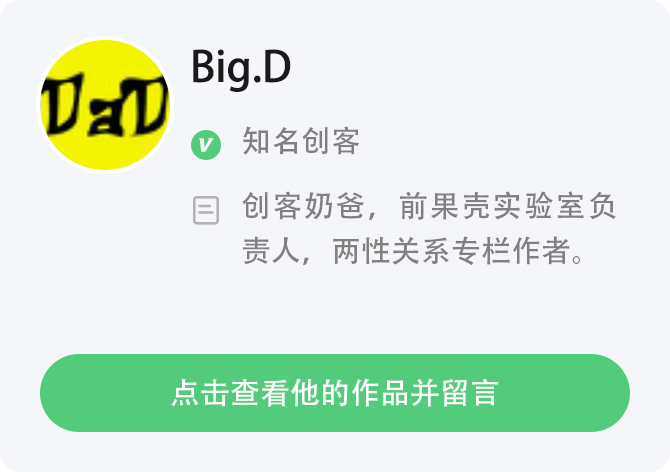Viewport: 670px width, 472px height.
Task: Click the letter V inside green badge
Action: click(x=206, y=145)
